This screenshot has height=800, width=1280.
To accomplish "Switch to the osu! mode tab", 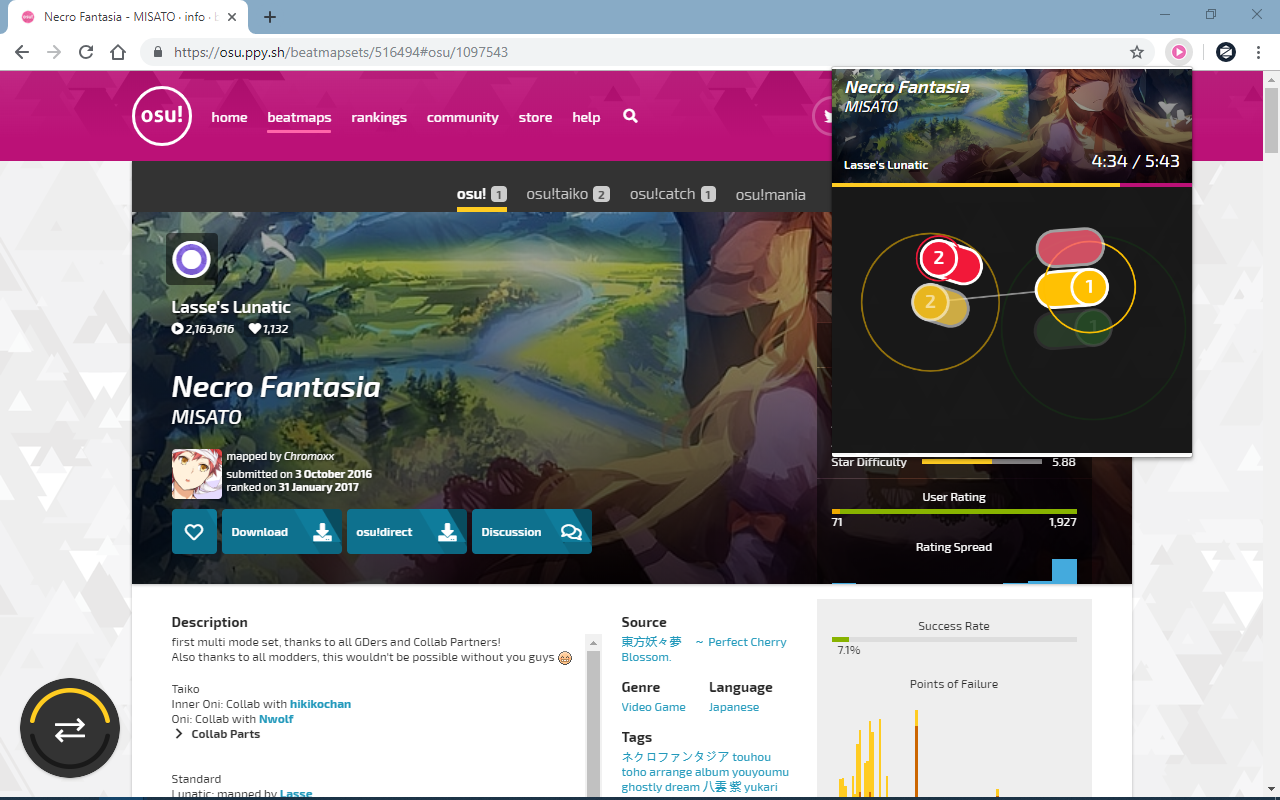I will point(482,194).
